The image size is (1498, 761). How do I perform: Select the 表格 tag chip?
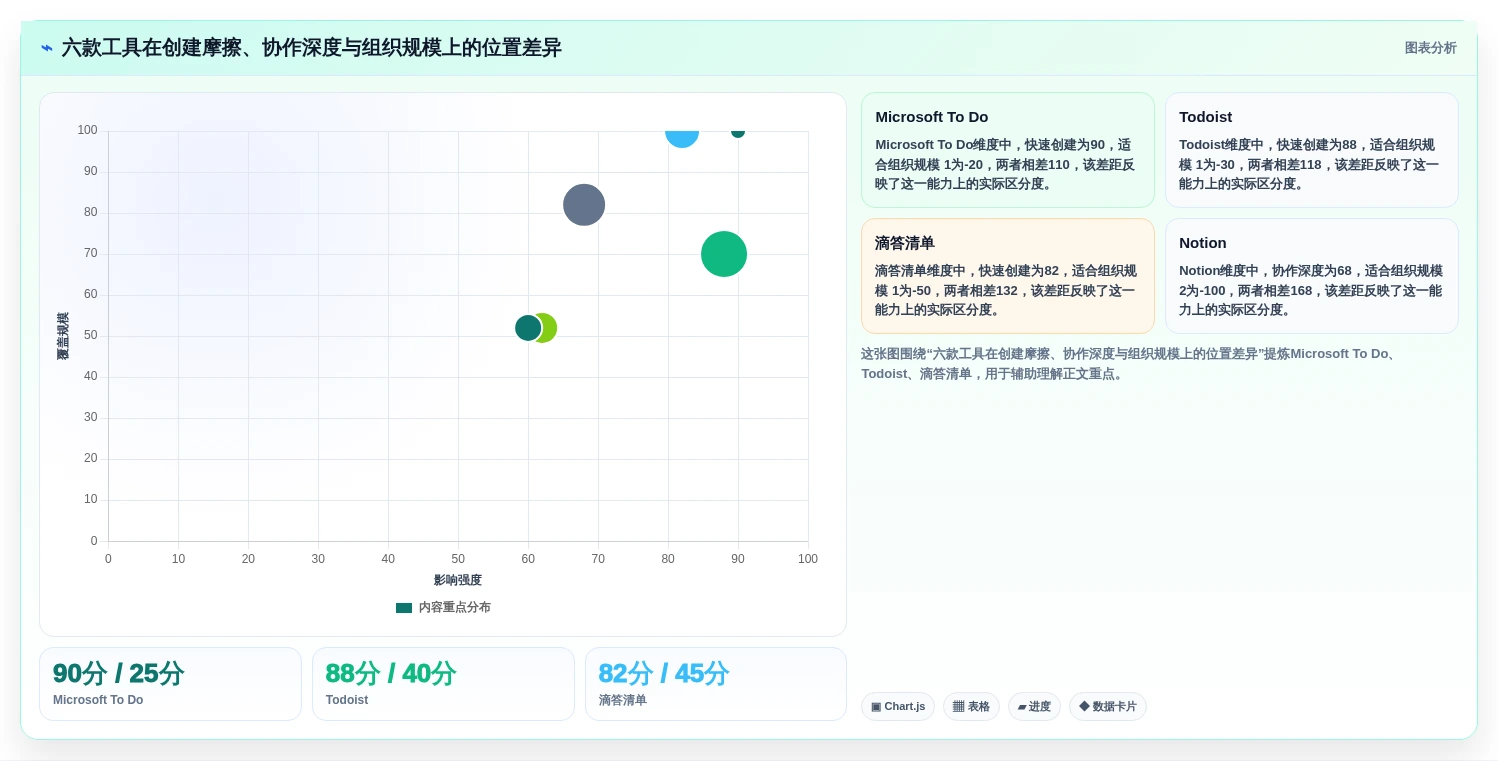point(971,707)
